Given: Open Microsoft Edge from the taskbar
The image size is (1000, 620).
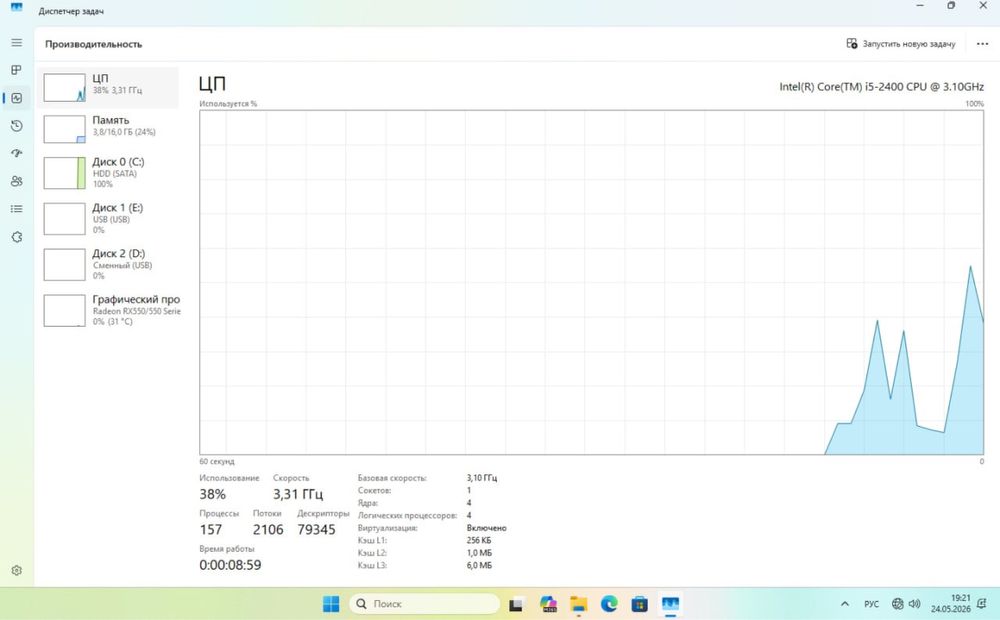Looking at the screenshot, I should click(x=609, y=603).
